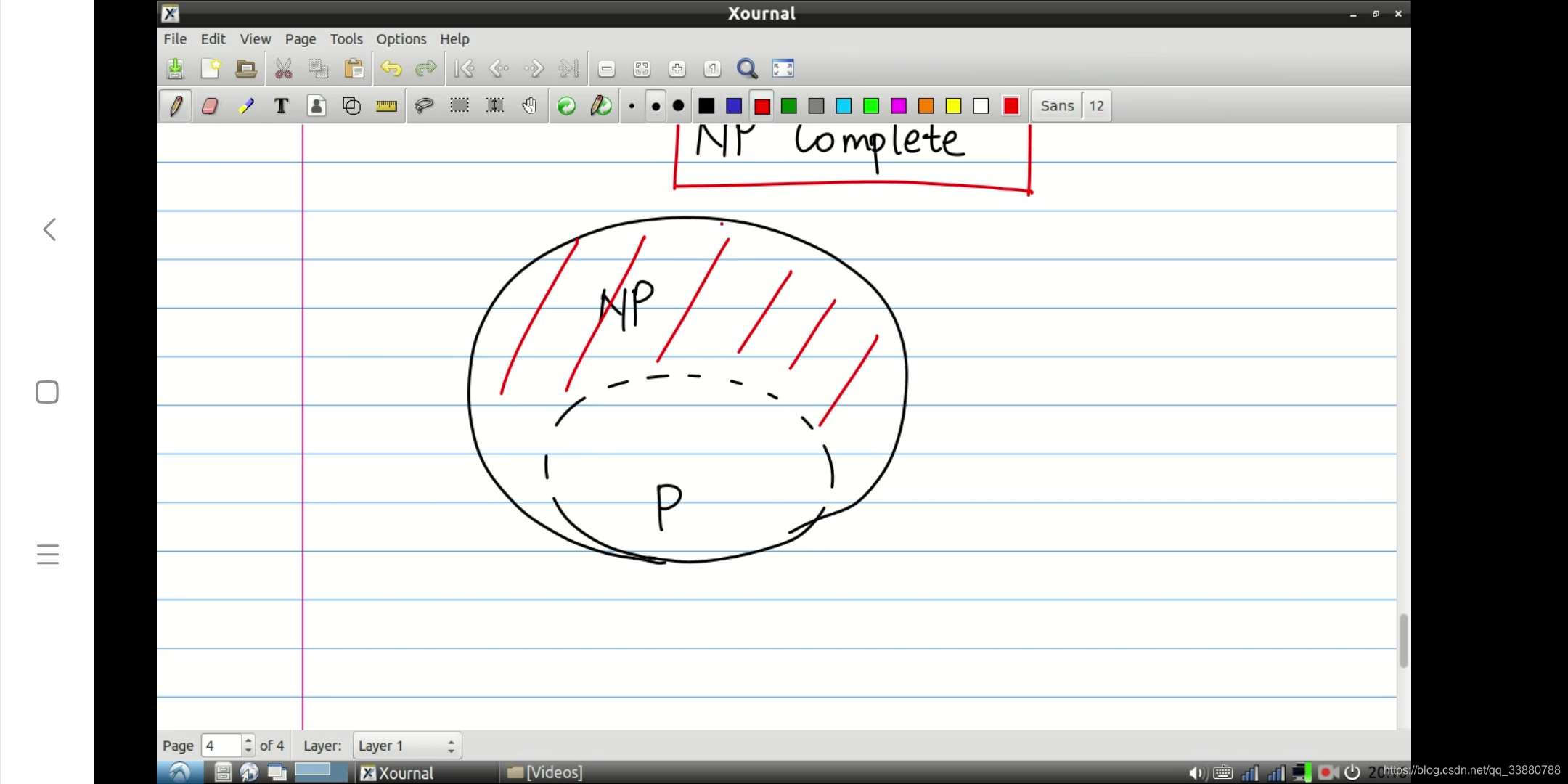Pick the green color swatch
Screen dimensions: 1568x784
tap(789, 106)
